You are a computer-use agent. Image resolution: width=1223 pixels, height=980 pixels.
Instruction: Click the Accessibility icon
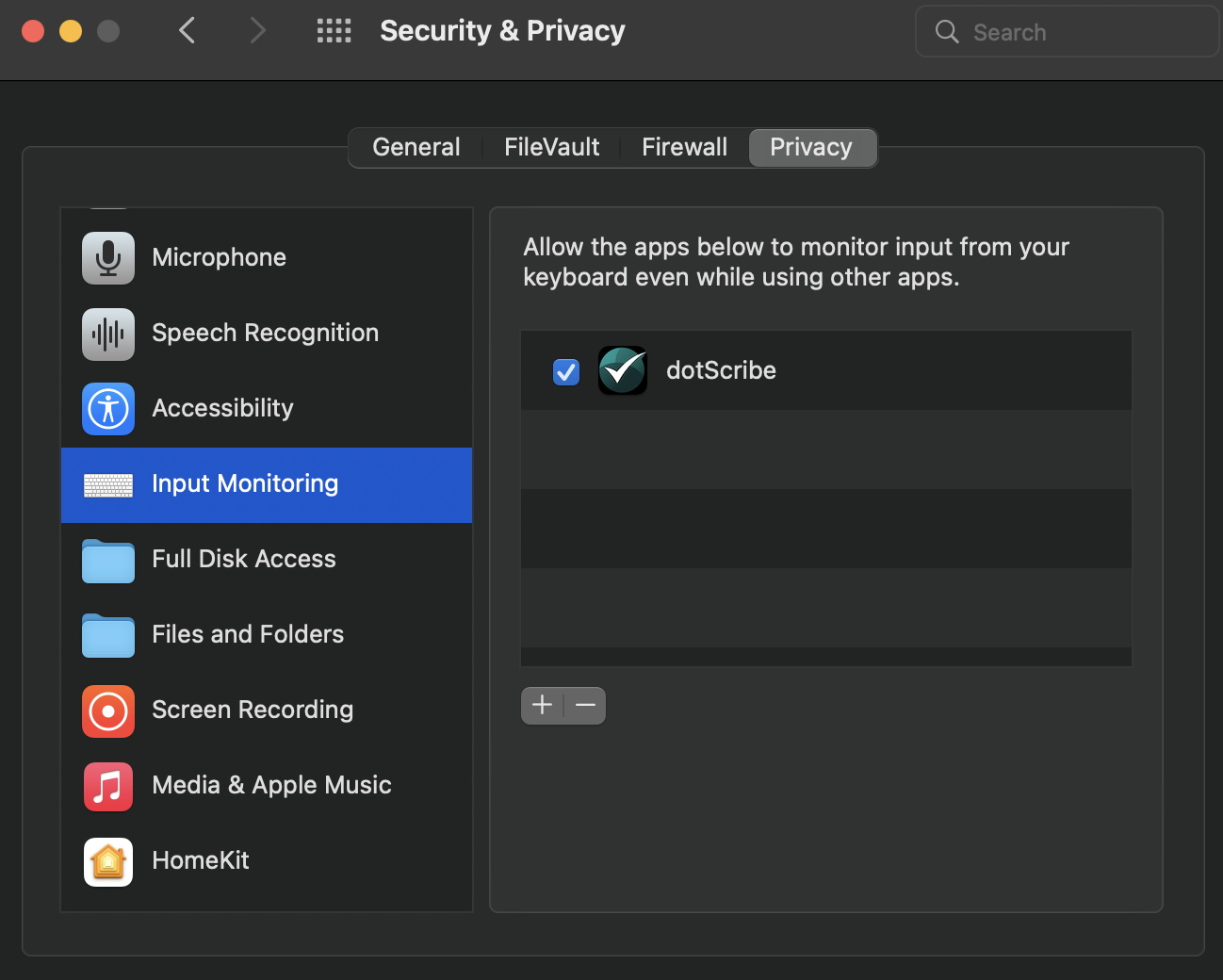[x=108, y=409]
